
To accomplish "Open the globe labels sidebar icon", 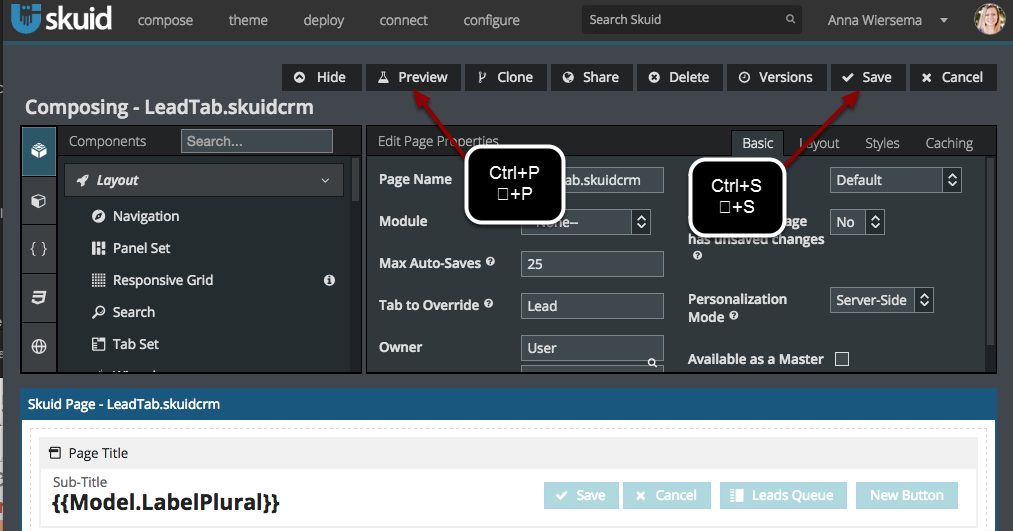I will point(39,346).
